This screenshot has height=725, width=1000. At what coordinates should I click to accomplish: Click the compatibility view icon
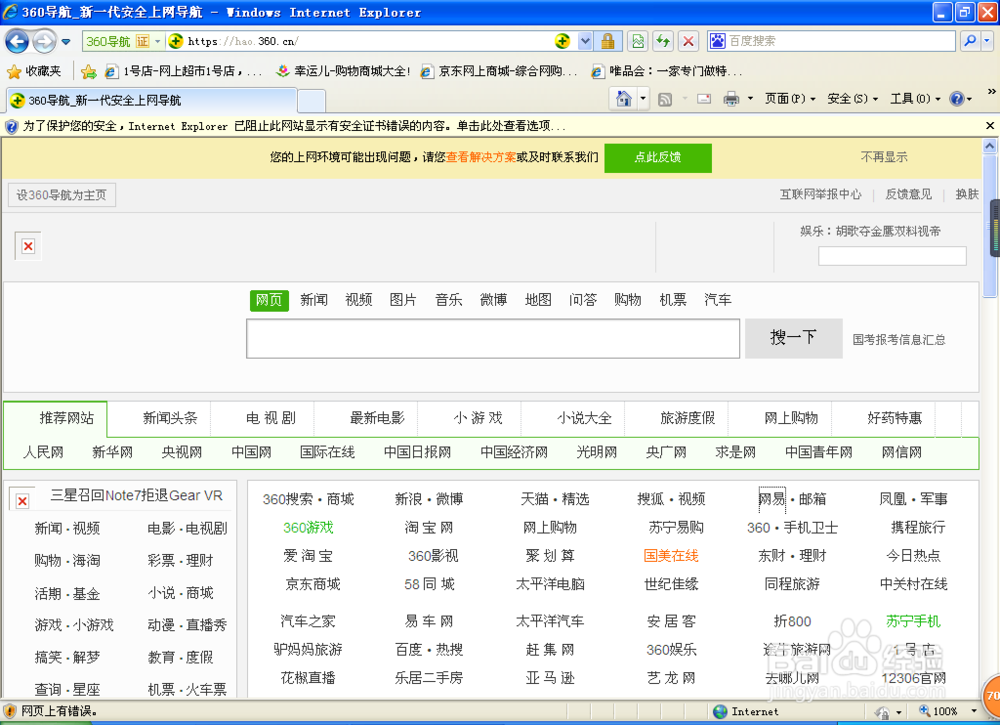(x=638, y=41)
